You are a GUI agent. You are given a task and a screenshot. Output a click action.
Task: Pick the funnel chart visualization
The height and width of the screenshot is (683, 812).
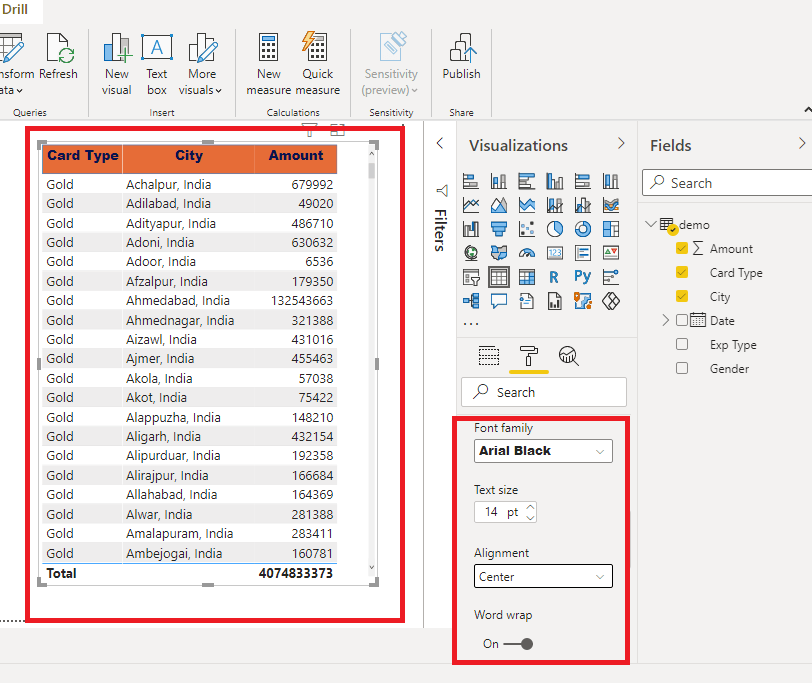click(499, 229)
